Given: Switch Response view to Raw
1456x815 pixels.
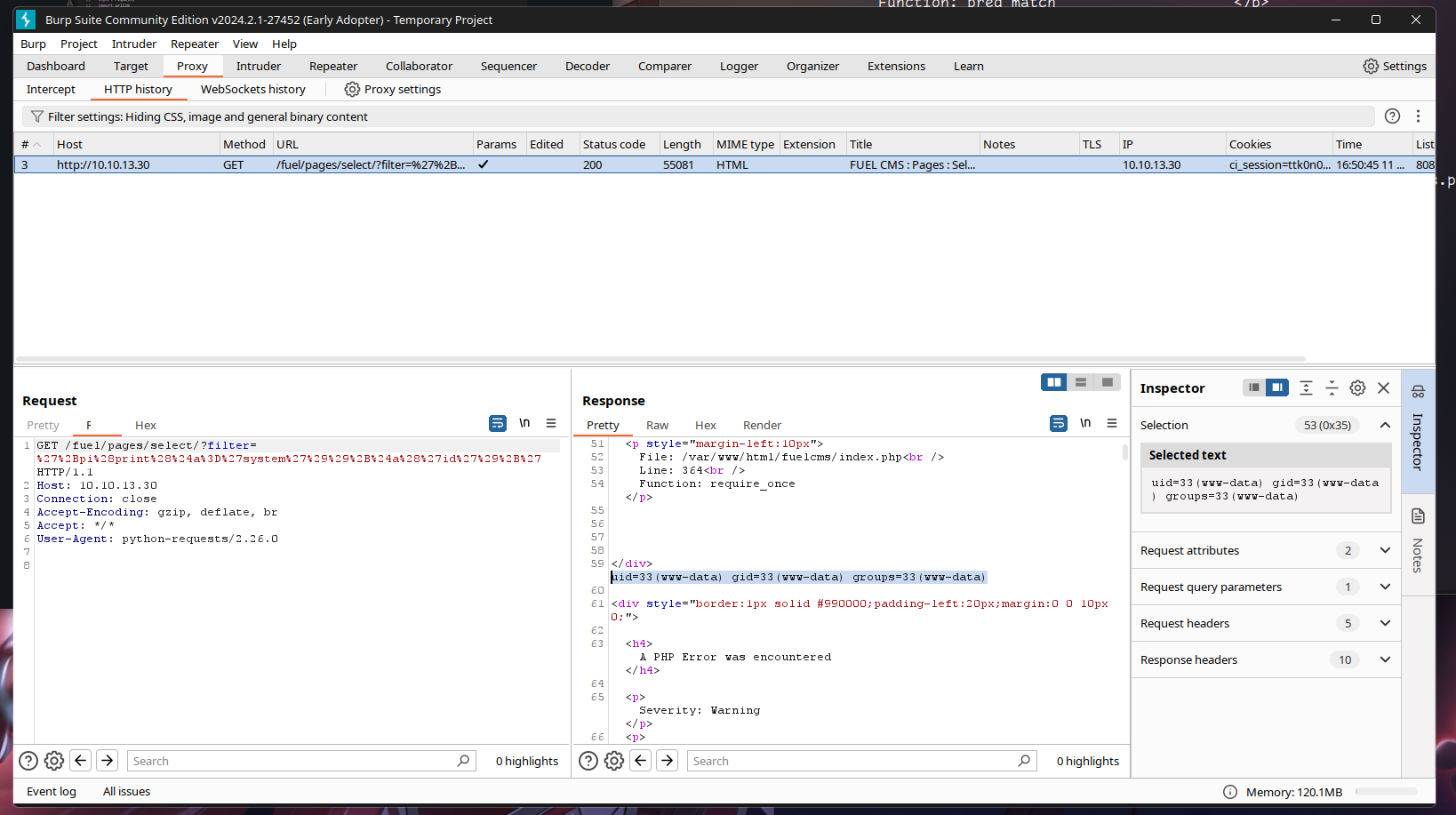Looking at the screenshot, I should (x=657, y=425).
